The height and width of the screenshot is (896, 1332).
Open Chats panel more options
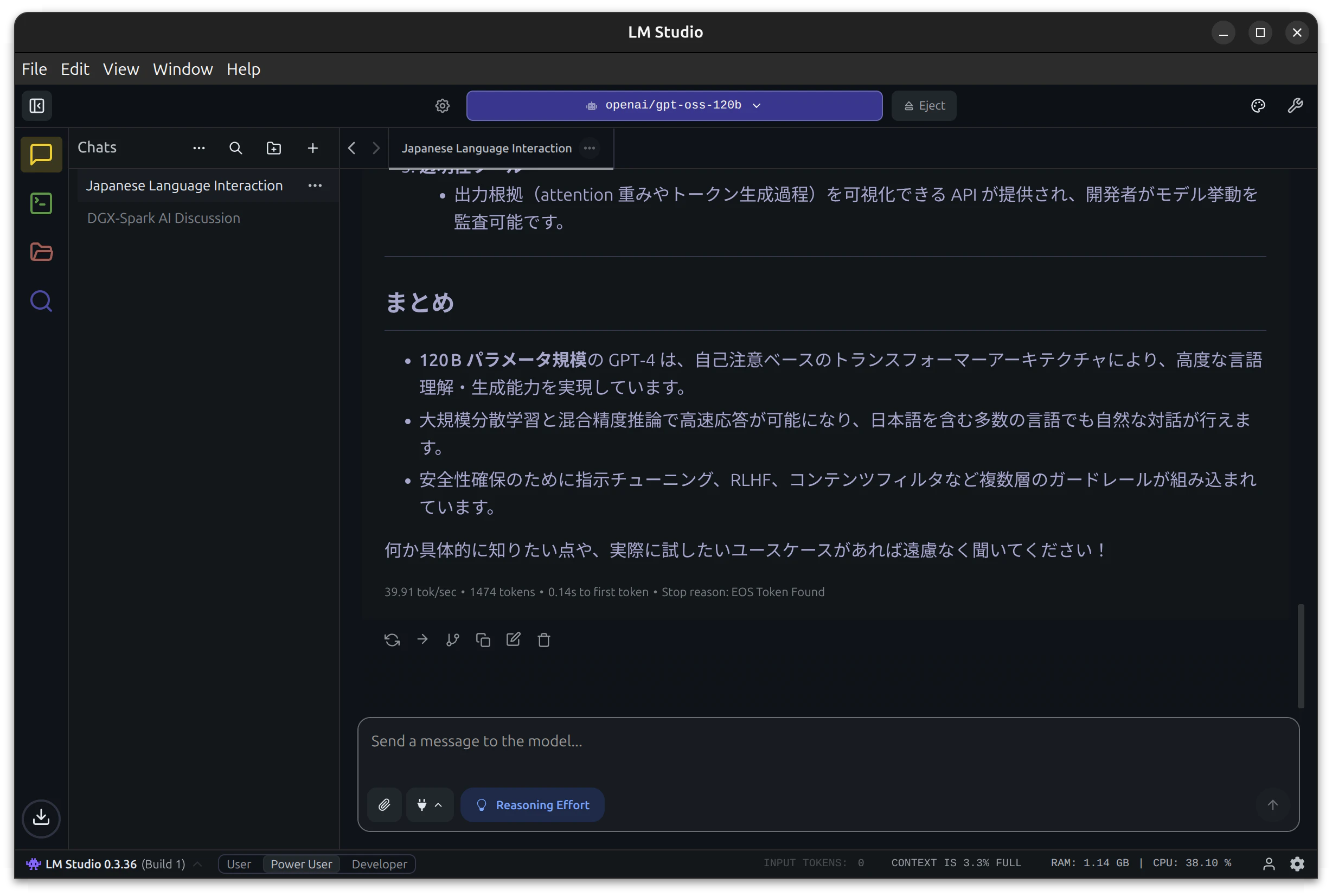point(199,148)
